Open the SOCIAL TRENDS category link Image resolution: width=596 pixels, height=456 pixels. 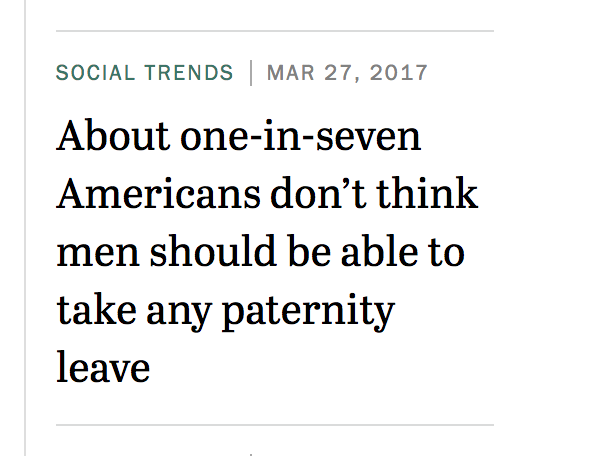[x=144, y=73]
